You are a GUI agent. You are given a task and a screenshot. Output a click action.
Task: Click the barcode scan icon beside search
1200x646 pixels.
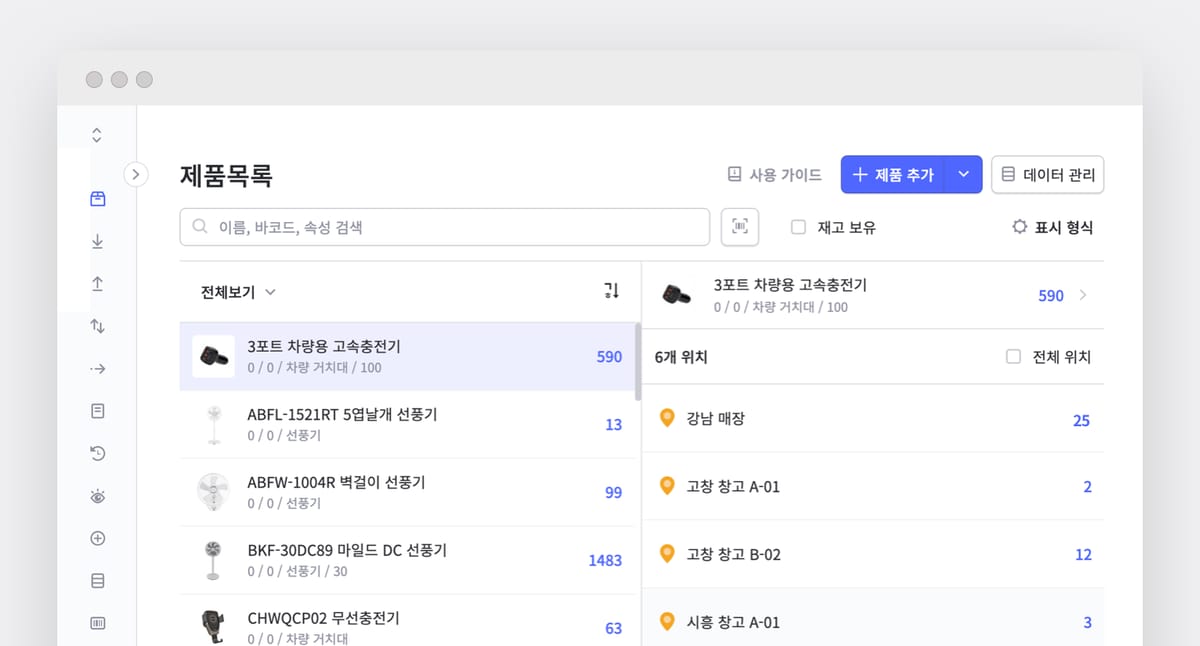coord(740,227)
